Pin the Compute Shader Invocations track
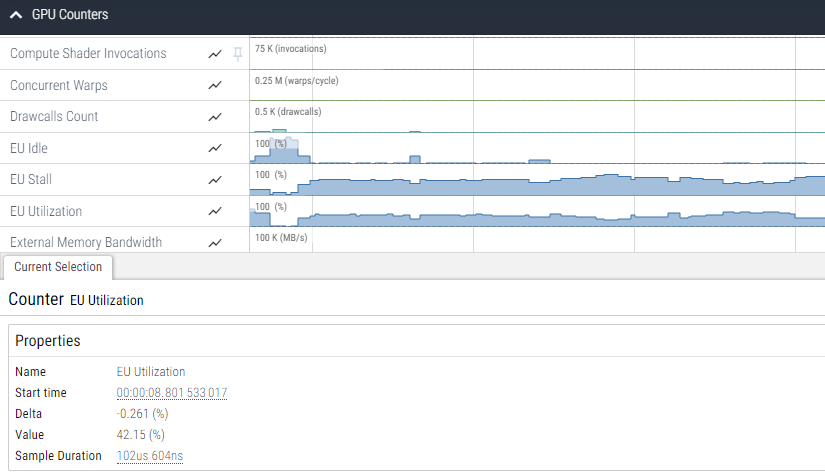Viewport: 825px width, 473px height. pyautogui.click(x=238, y=54)
